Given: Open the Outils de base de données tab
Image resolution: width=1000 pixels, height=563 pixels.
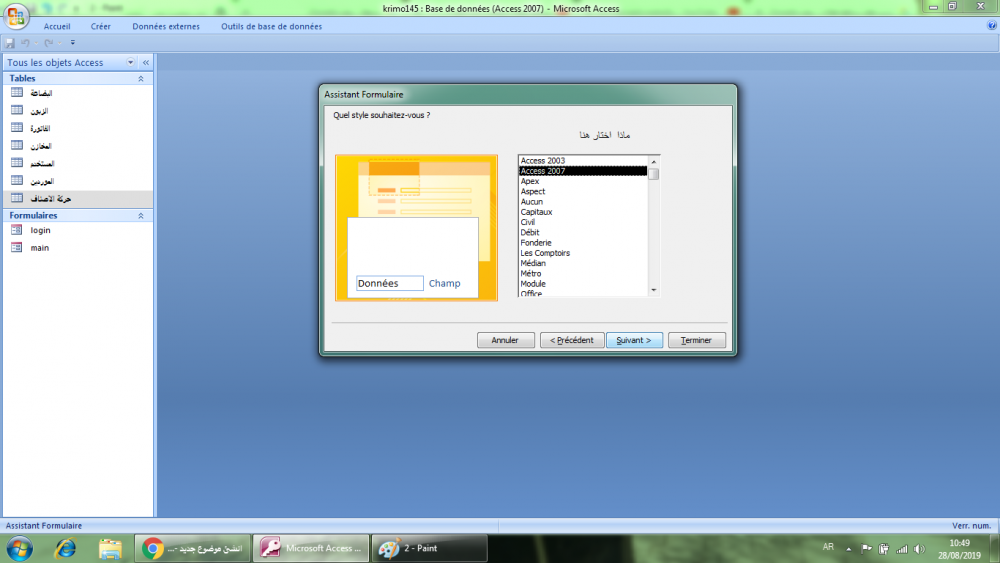Looking at the screenshot, I should [x=272, y=26].
